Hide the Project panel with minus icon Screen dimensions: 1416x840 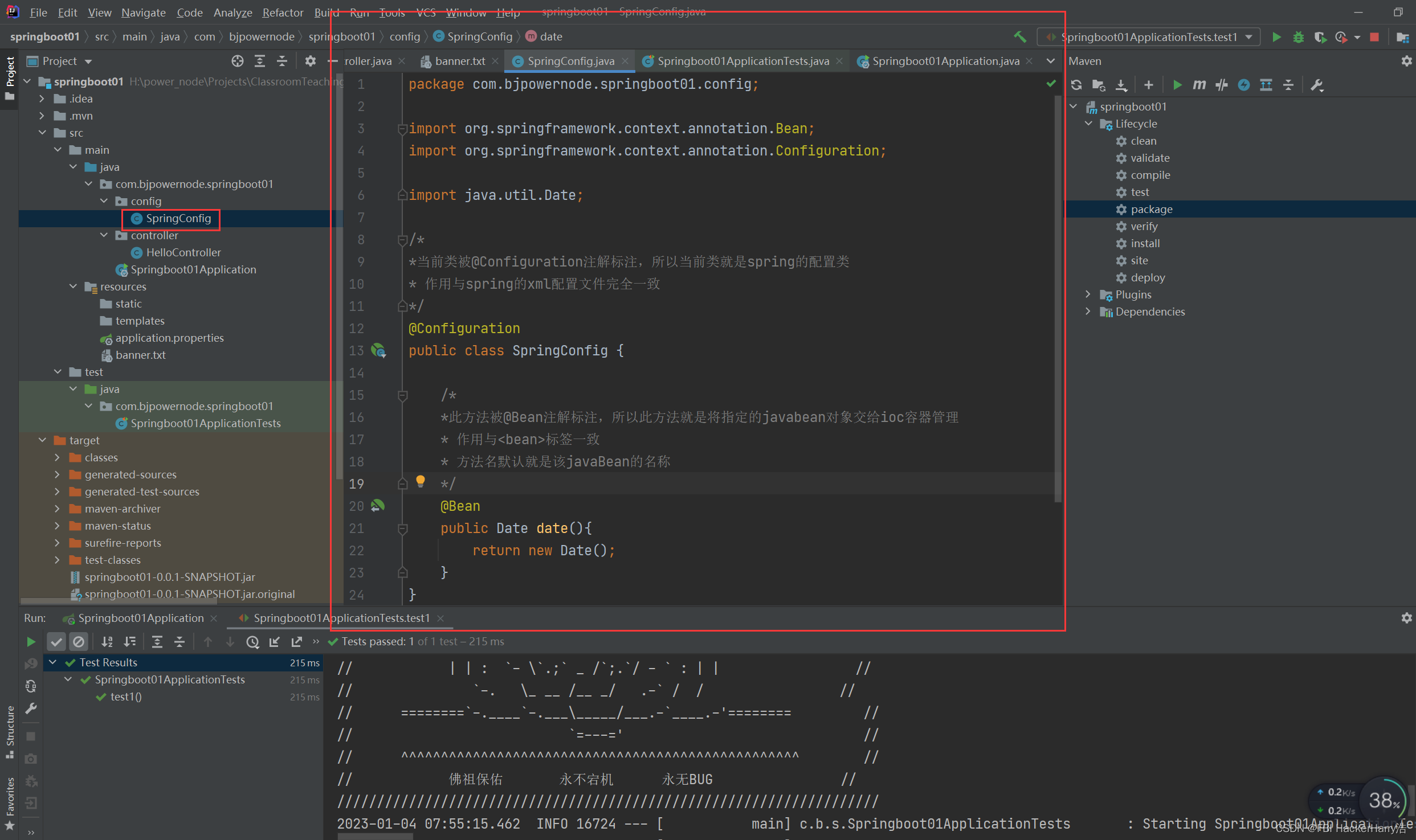[333, 61]
